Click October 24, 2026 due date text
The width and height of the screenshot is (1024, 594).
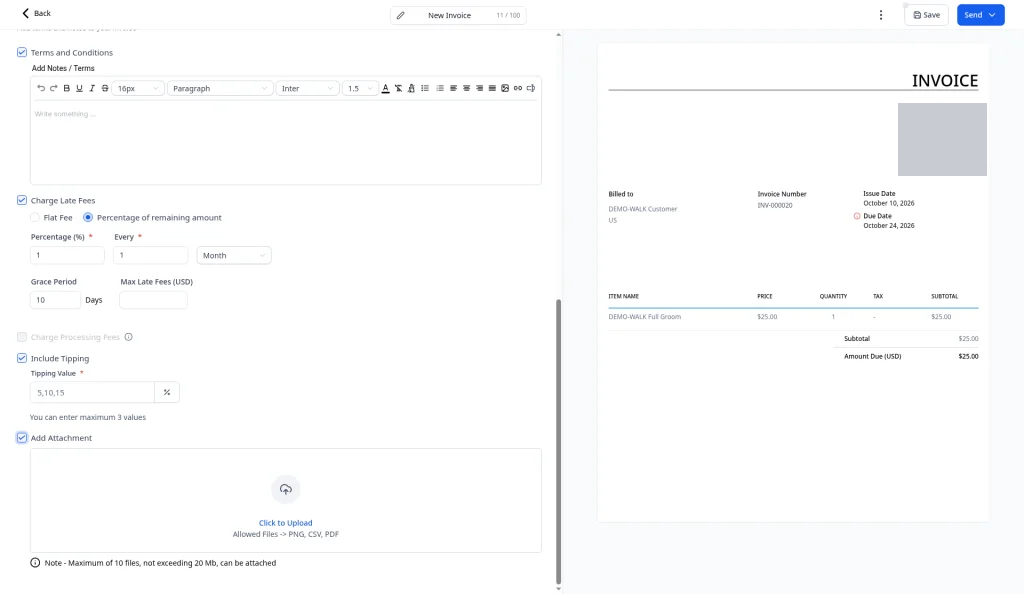pyautogui.click(x=889, y=226)
